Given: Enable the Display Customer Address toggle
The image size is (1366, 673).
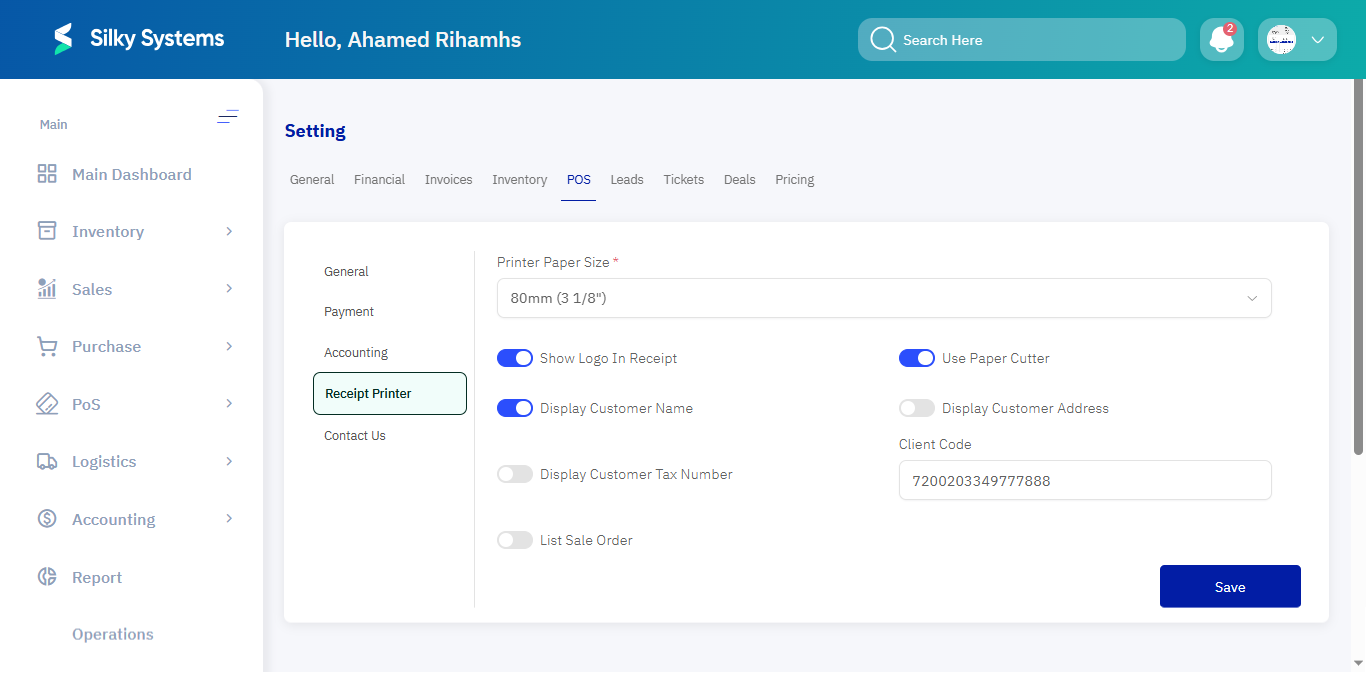Looking at the screenshot, I should click(x=916, y=408).
